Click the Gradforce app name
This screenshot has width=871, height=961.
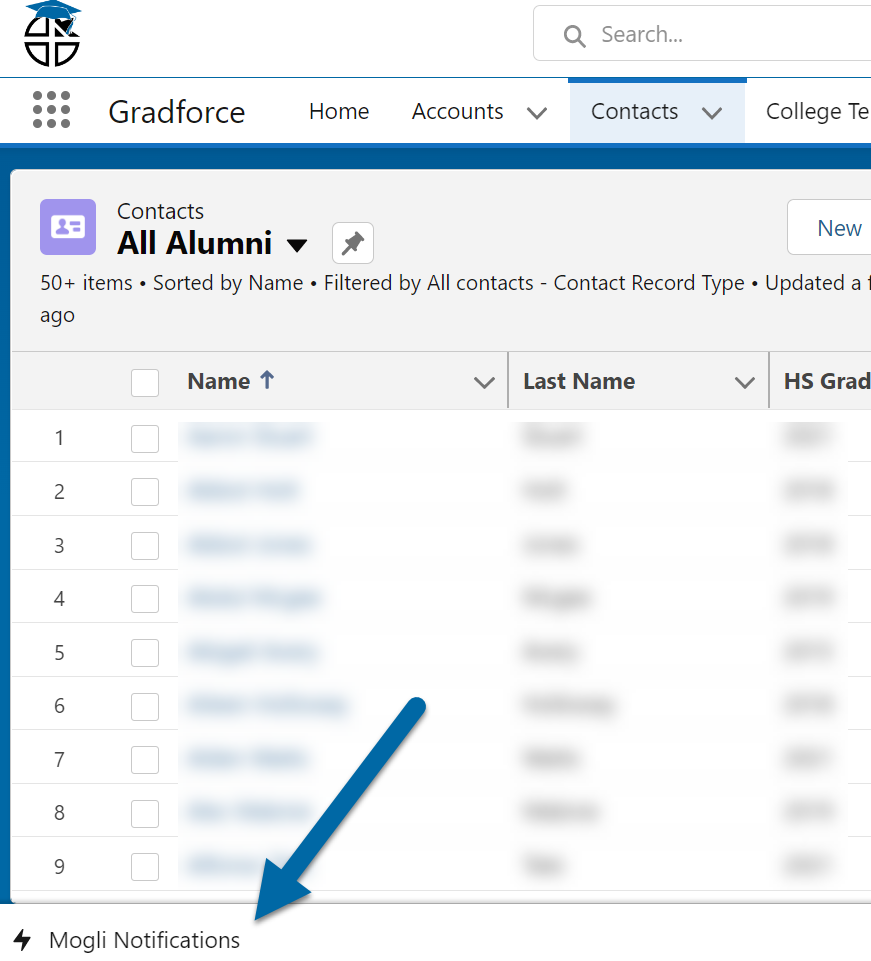point(177,112)
